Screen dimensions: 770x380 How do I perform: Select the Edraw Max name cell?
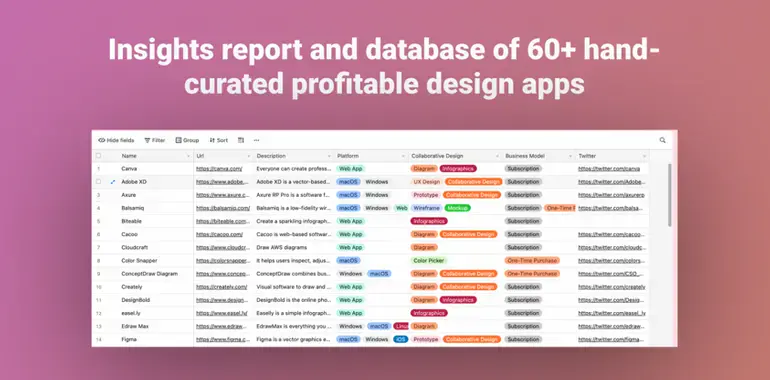[156, 326]
